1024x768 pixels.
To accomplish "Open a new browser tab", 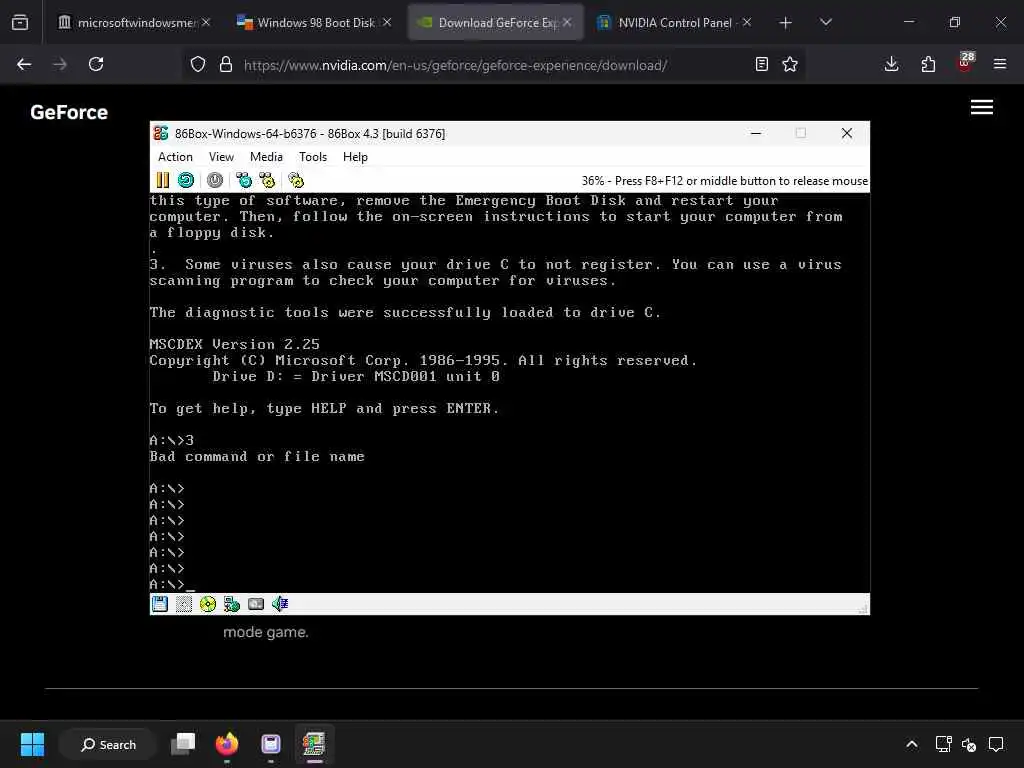I will click(x=786, y=23).
